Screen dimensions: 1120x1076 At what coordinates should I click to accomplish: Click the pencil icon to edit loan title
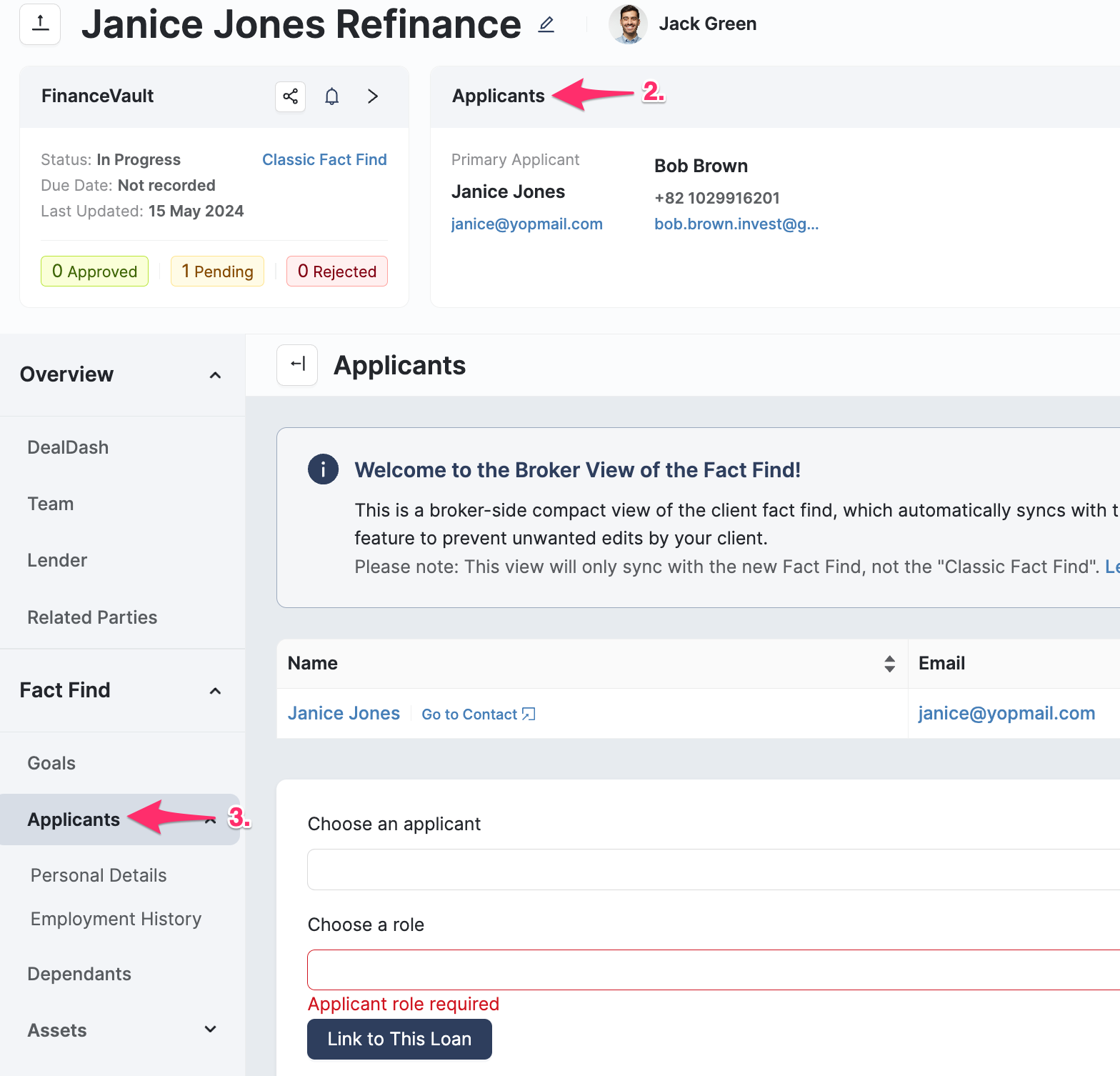point(546,25)
